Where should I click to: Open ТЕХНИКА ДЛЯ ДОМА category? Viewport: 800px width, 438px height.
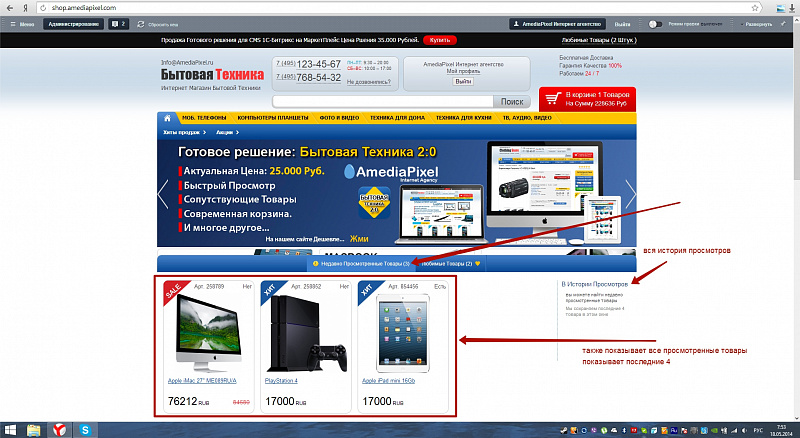coord(397,118)
